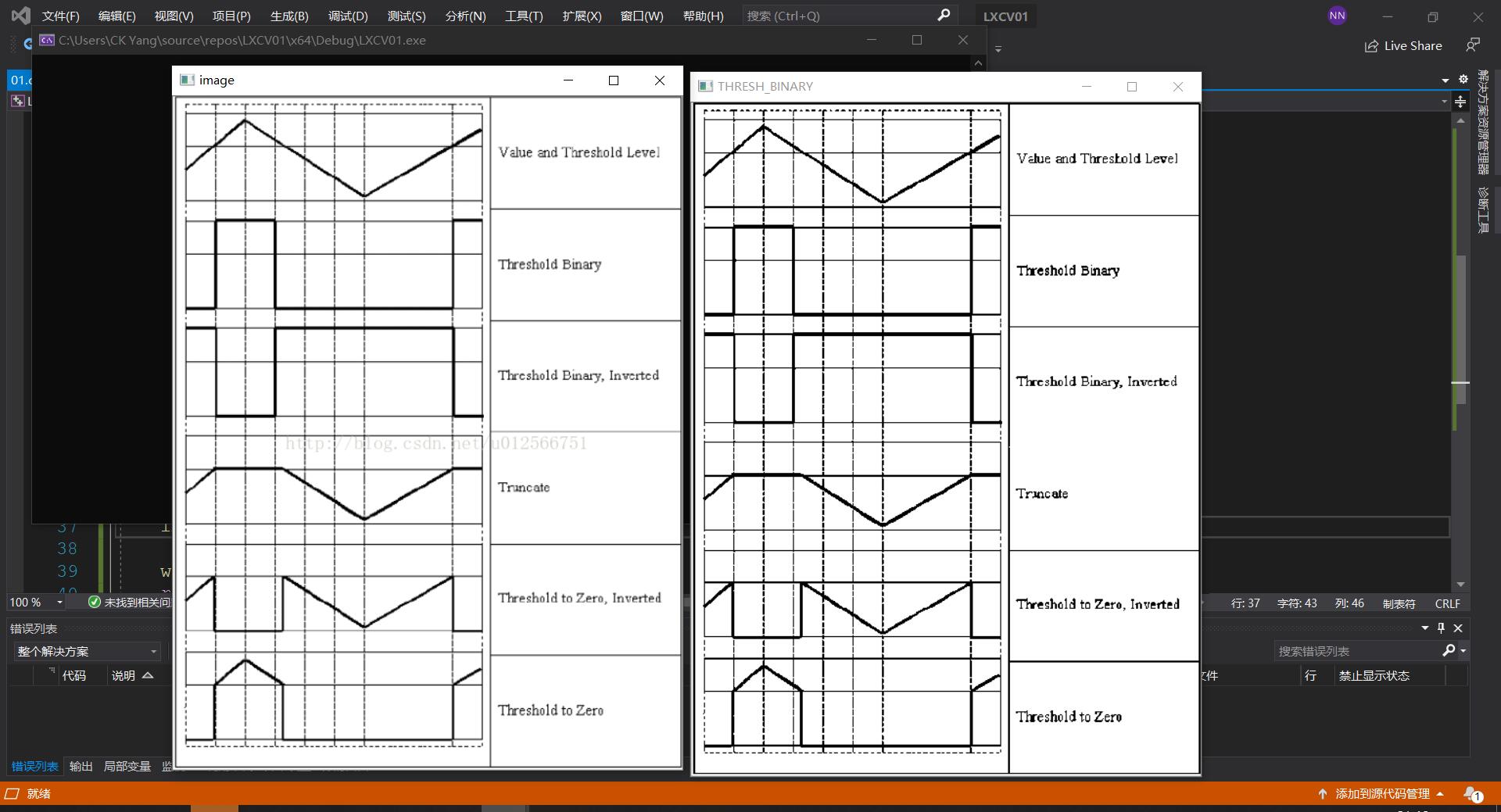Open the 扩展(X) menu
Image resolution: width=1501 pixels, height=812 pixels.
pos(582,16)
